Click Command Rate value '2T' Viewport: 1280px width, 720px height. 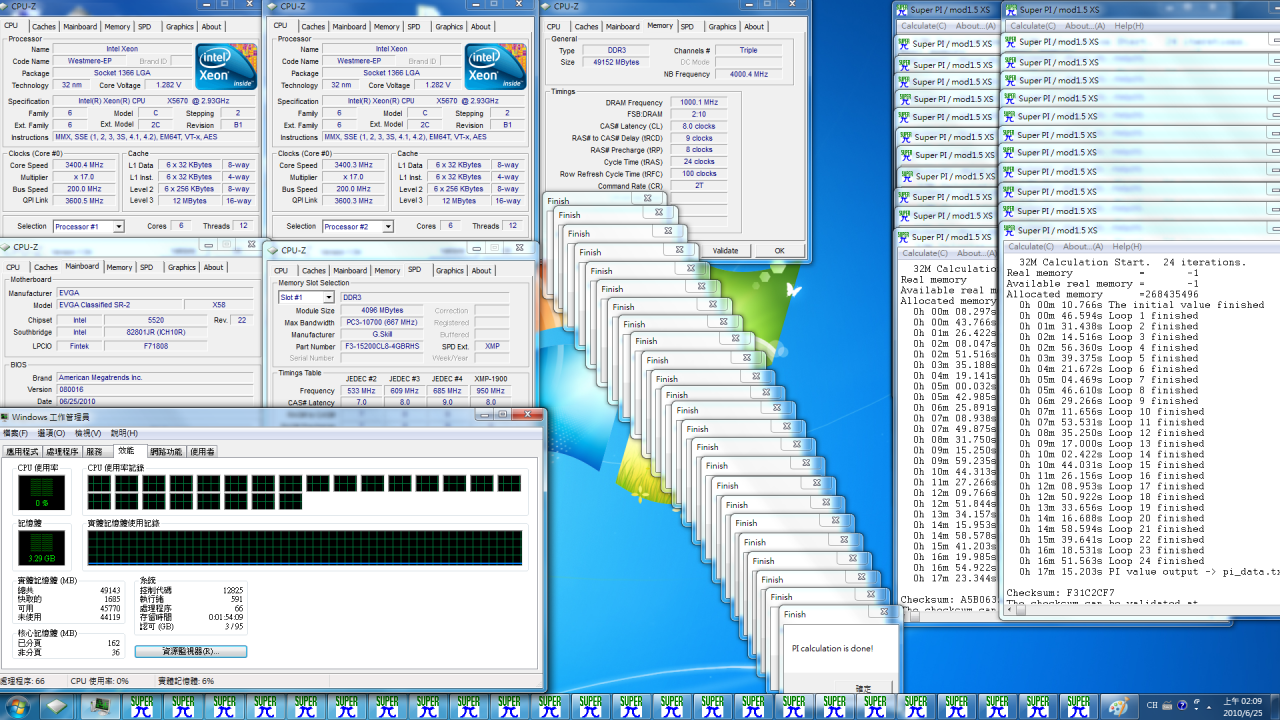pyautogui.click(x=699, y=186)
